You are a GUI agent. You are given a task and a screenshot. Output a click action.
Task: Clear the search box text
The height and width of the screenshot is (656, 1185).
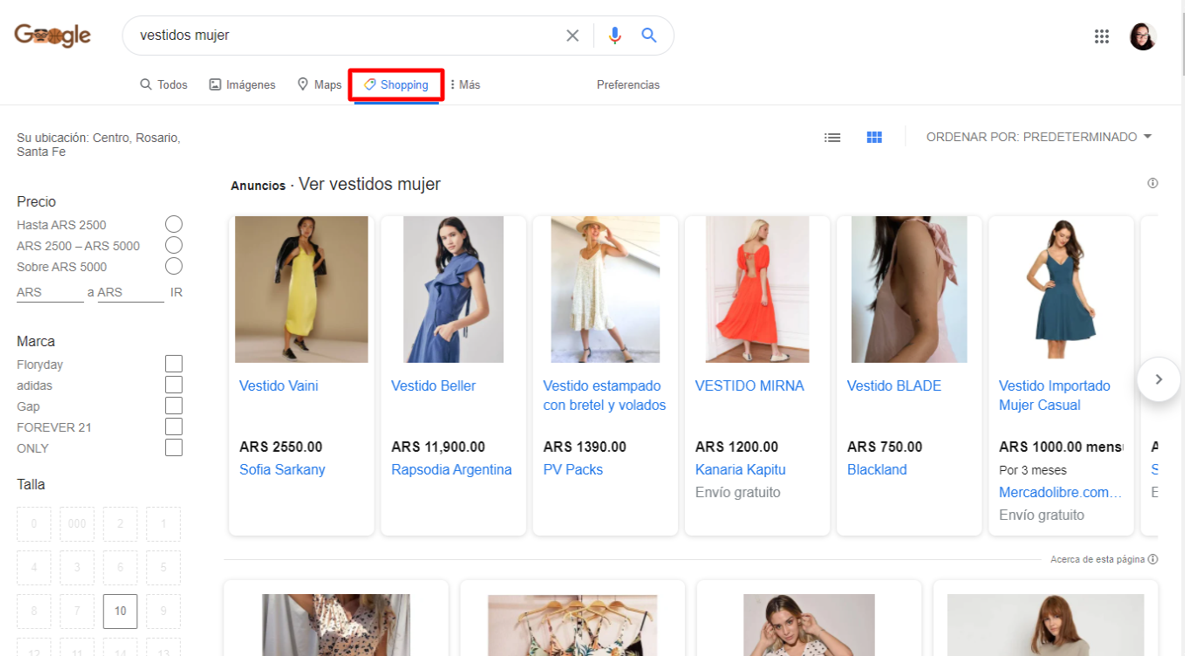tap(572, 36)
